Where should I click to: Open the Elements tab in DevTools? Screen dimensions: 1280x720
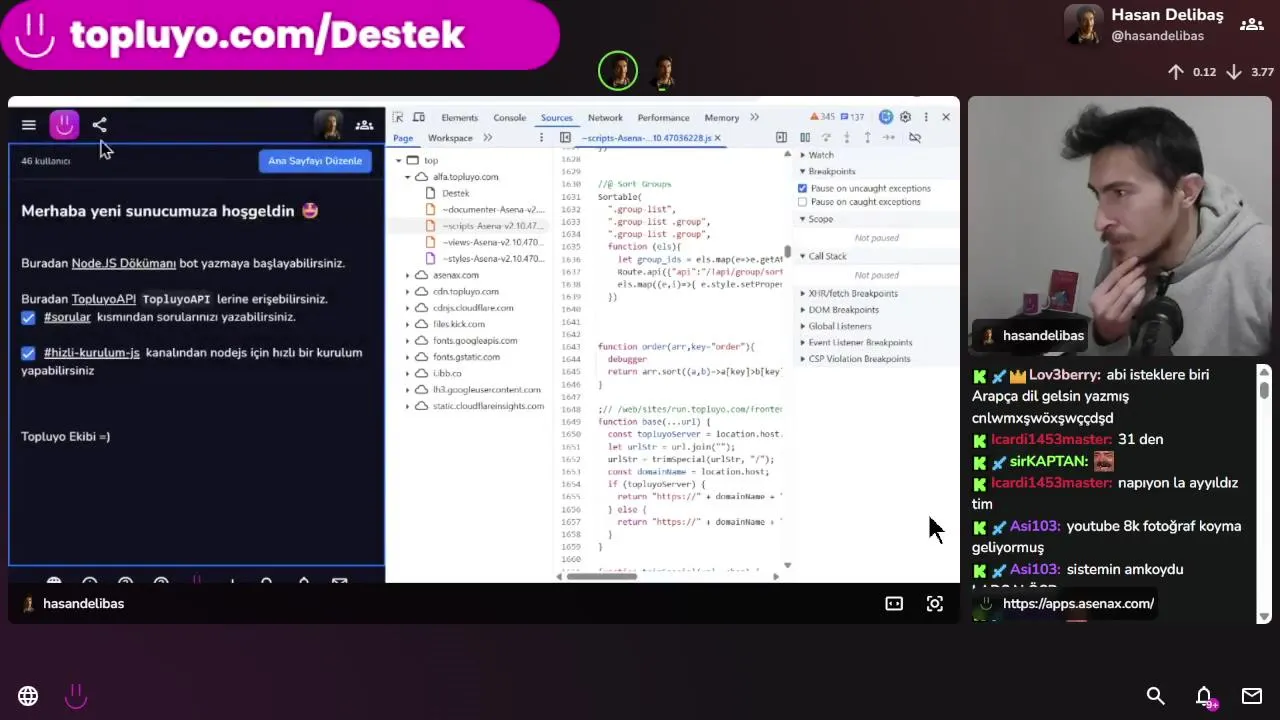pos(459,117)
